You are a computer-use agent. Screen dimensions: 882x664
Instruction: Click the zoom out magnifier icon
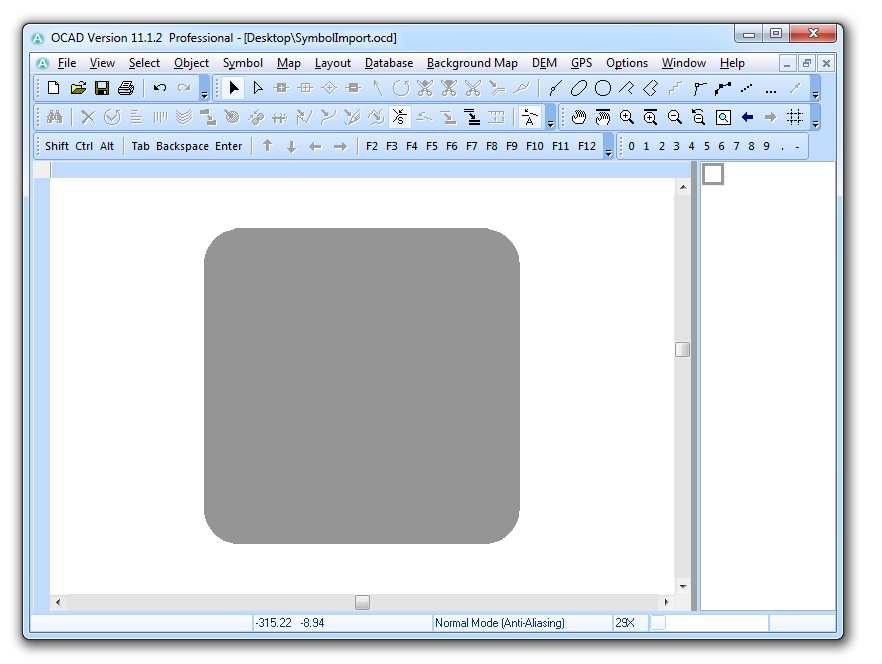point(674,117)
